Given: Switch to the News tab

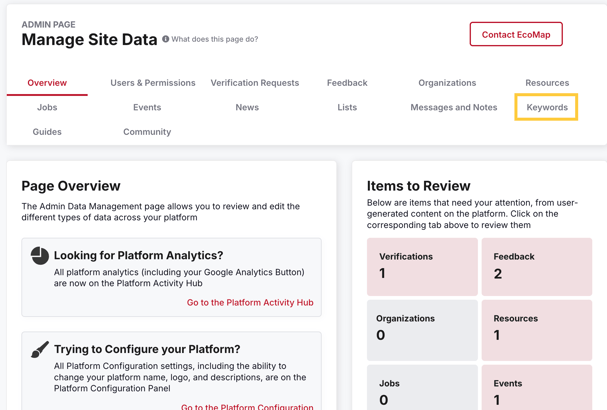Looking at the screenshot, I should click(x=247, y=107).
